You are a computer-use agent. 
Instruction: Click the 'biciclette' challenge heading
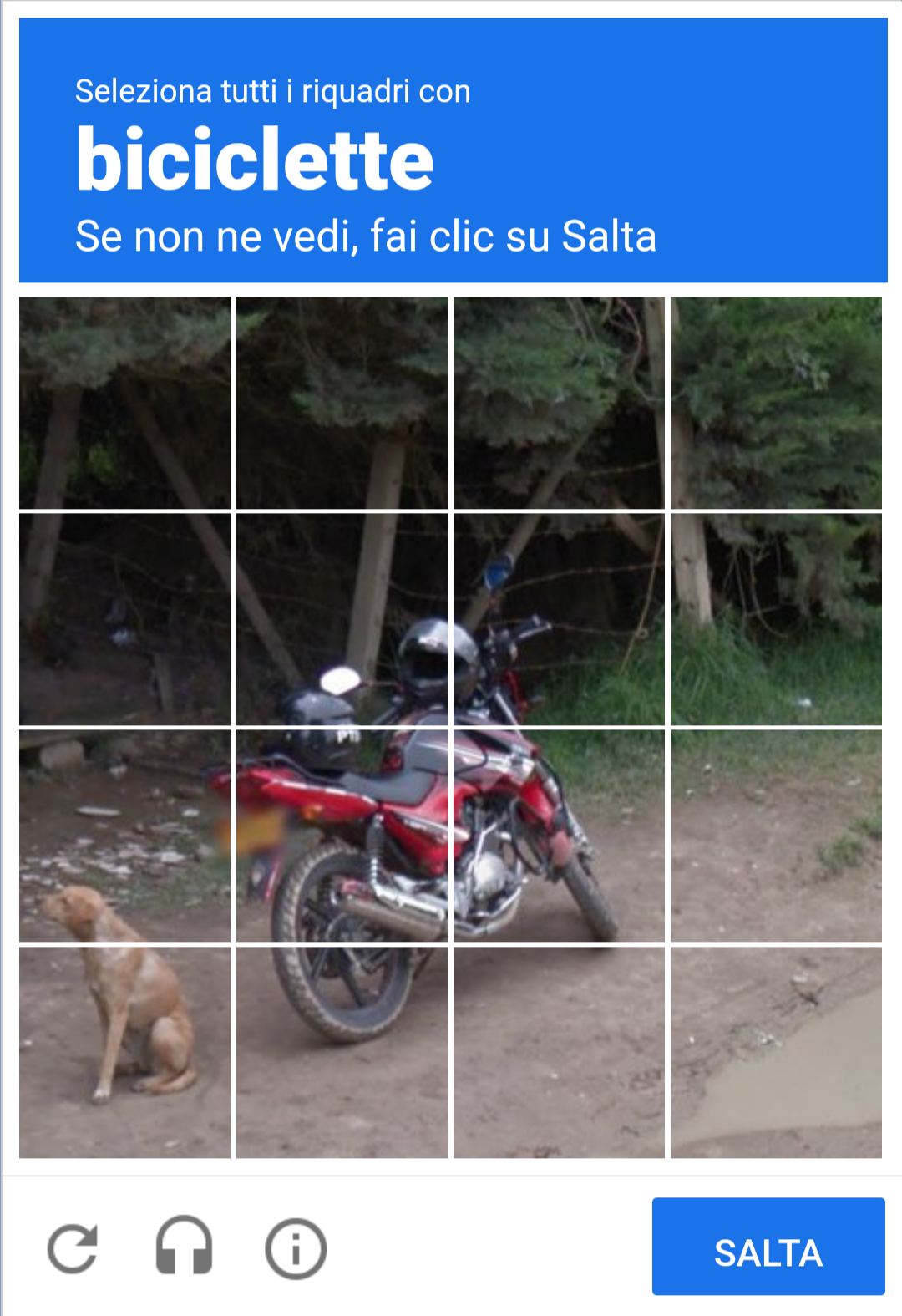click(255, 160)
